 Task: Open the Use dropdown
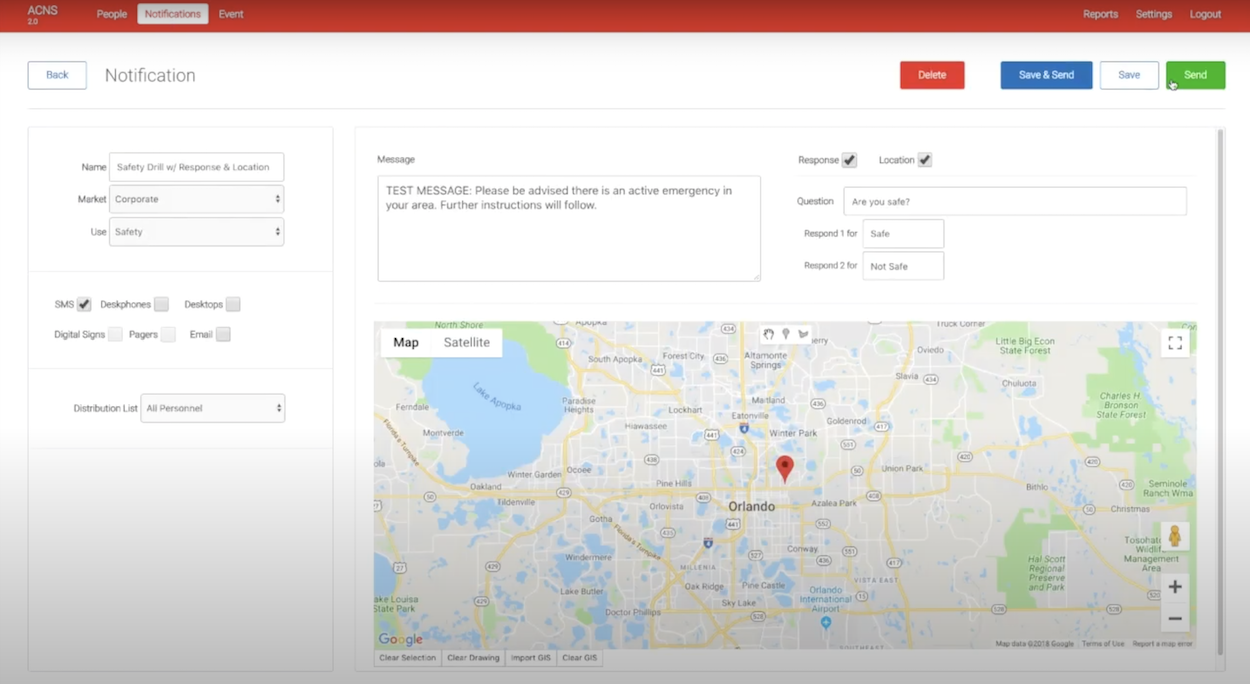[x=196, y=232]
